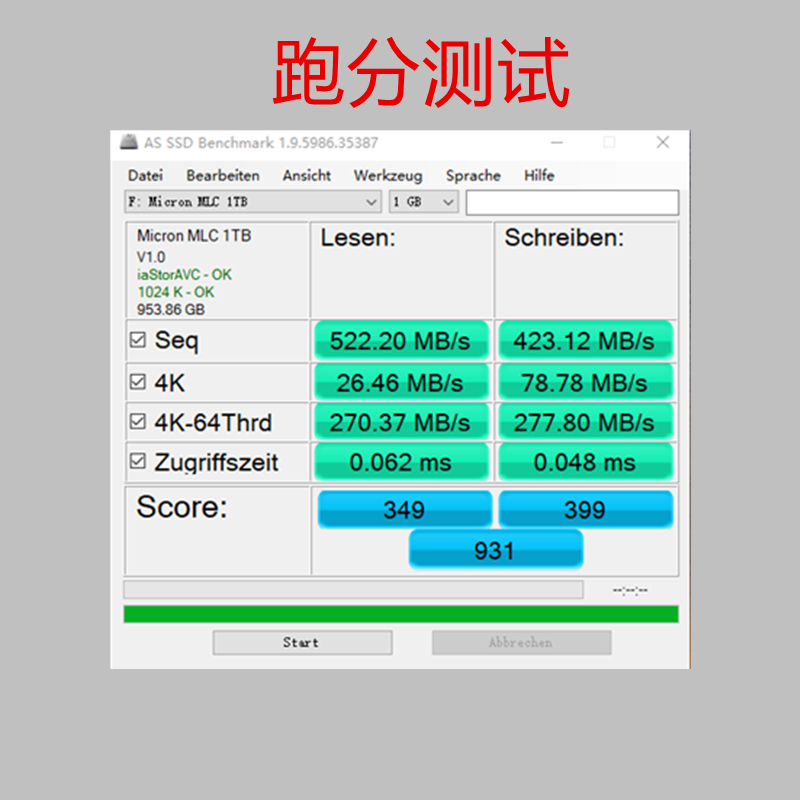Click the empty text field beside size dropdown
800x800 pixels.
click(x=572, y=203)
